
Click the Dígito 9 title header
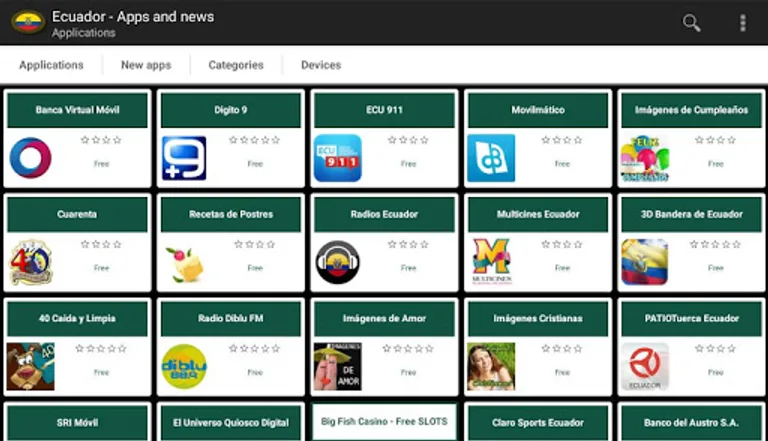(231, 110)
